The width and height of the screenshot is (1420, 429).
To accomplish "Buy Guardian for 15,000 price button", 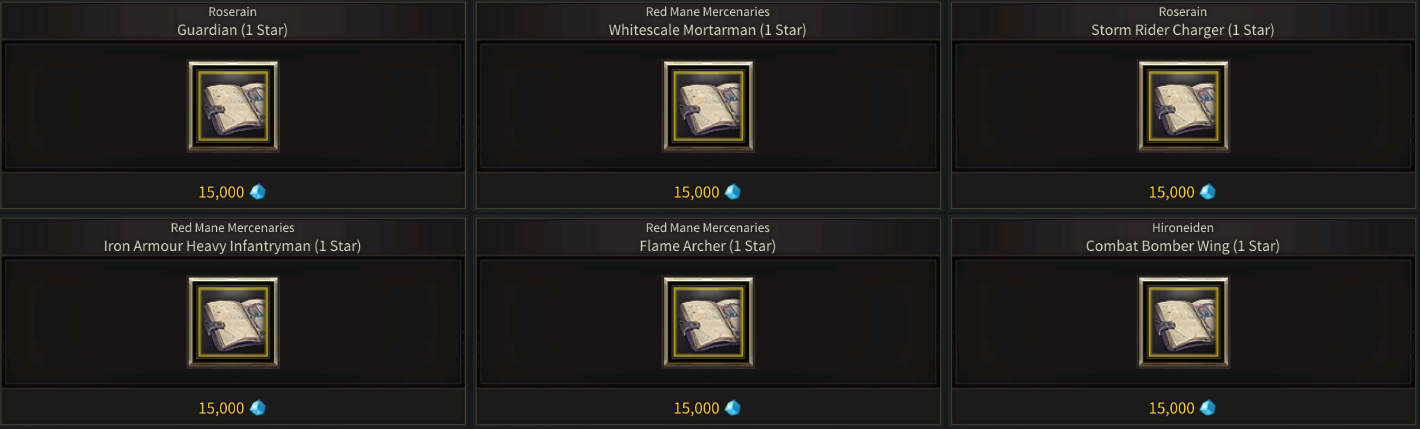I will [x=233, y=192].
